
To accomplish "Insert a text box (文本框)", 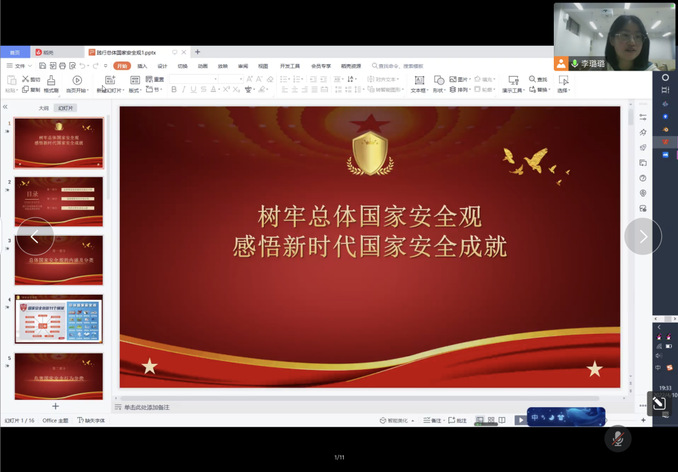I will 419,83.
